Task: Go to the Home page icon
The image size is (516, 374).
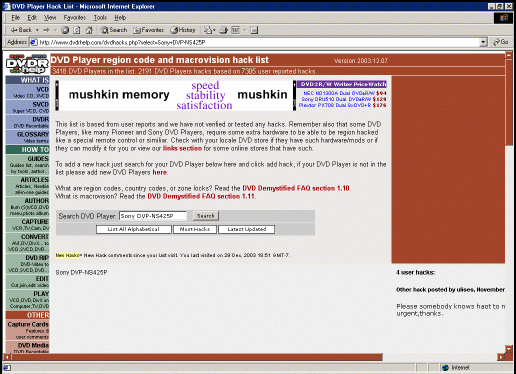Action: [x=89, y=30]
